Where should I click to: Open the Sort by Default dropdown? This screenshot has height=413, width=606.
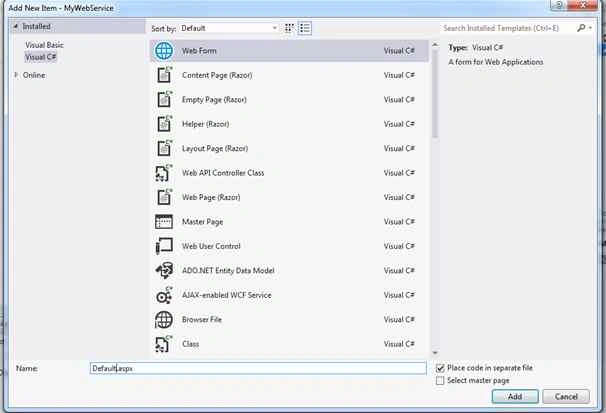229,28
